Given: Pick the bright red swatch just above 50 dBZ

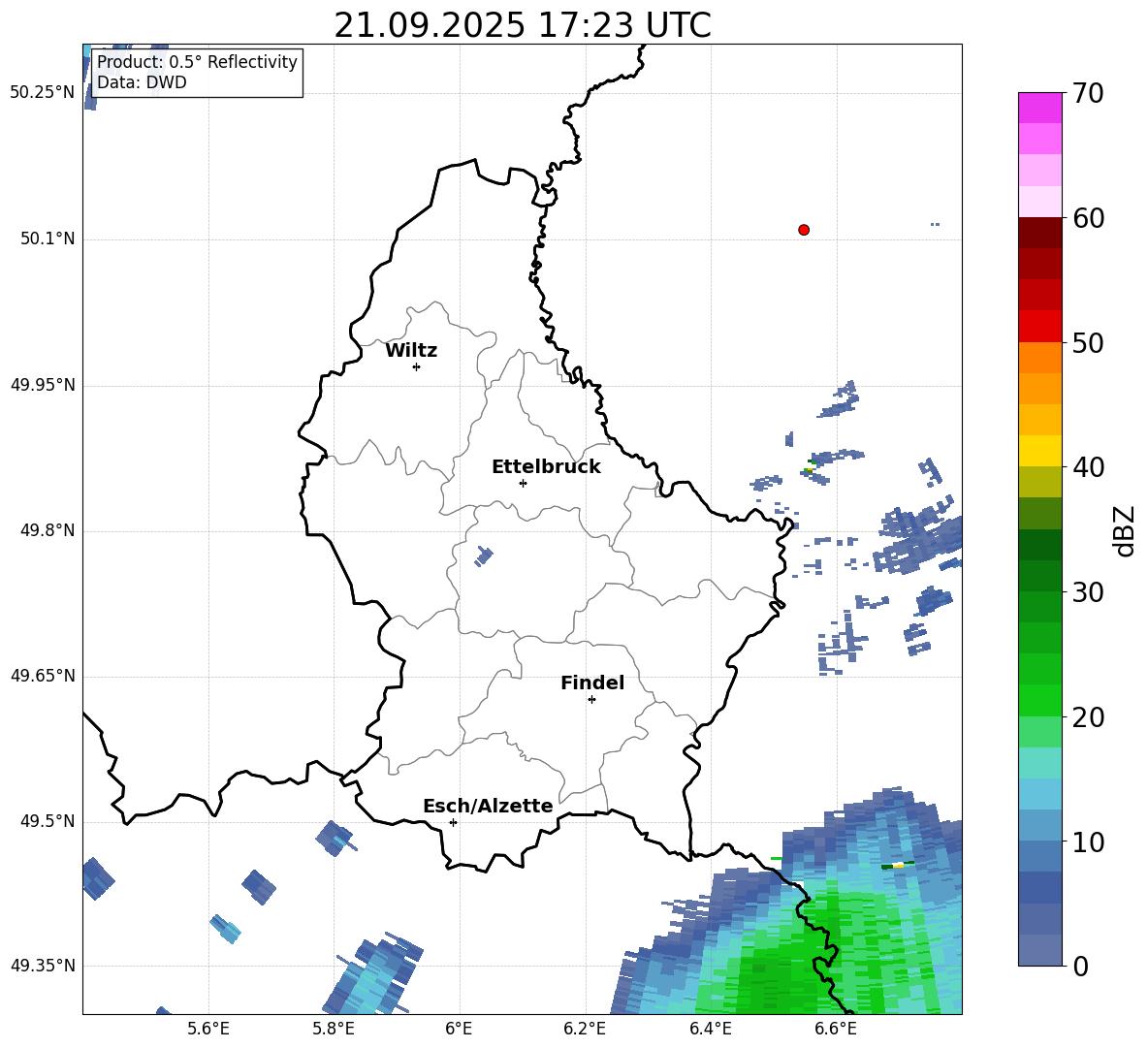Looking at the screenshot, I should tap(1039, 327).
